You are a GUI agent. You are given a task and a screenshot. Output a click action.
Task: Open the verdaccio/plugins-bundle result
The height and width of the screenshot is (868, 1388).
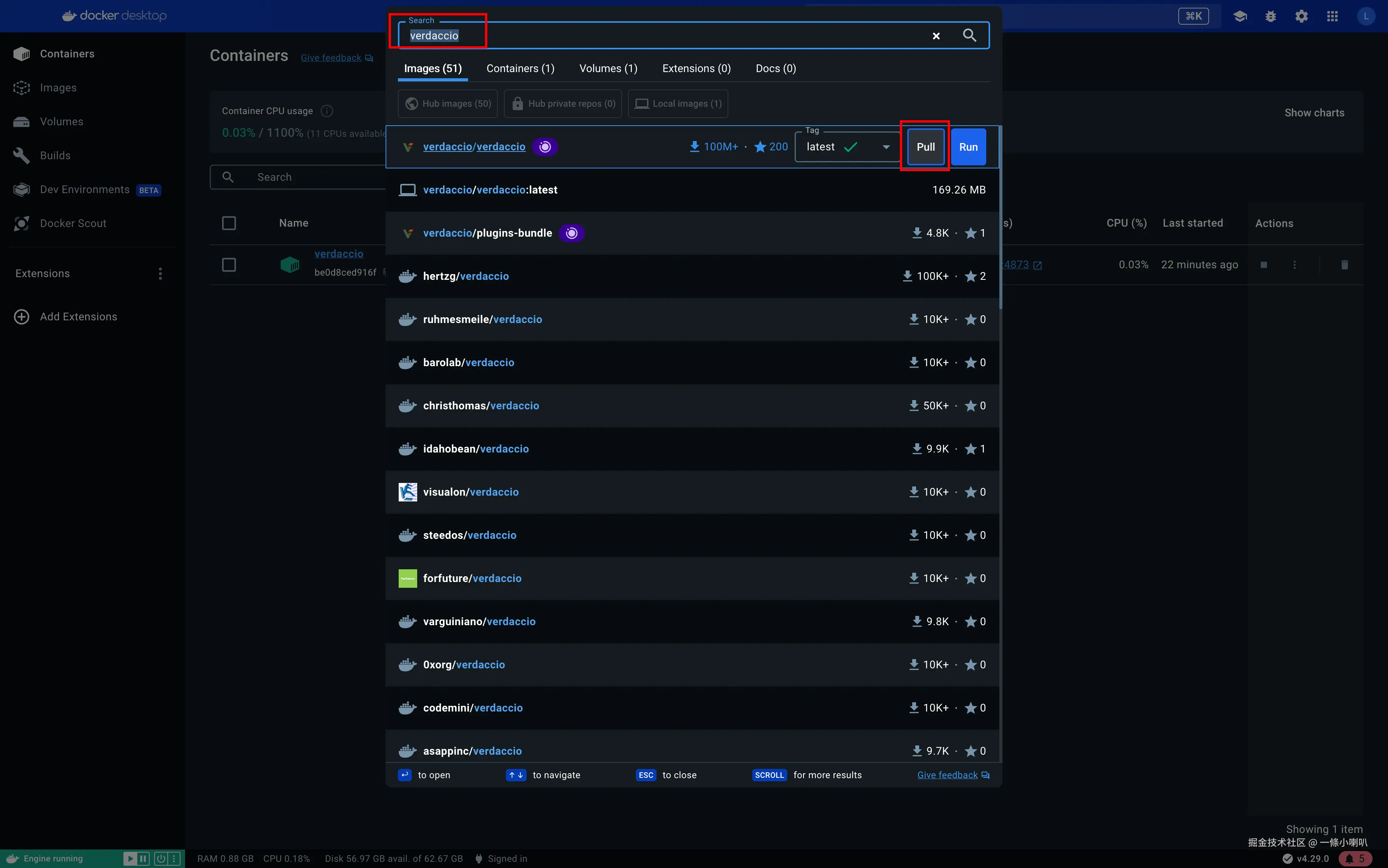[487, 233]
